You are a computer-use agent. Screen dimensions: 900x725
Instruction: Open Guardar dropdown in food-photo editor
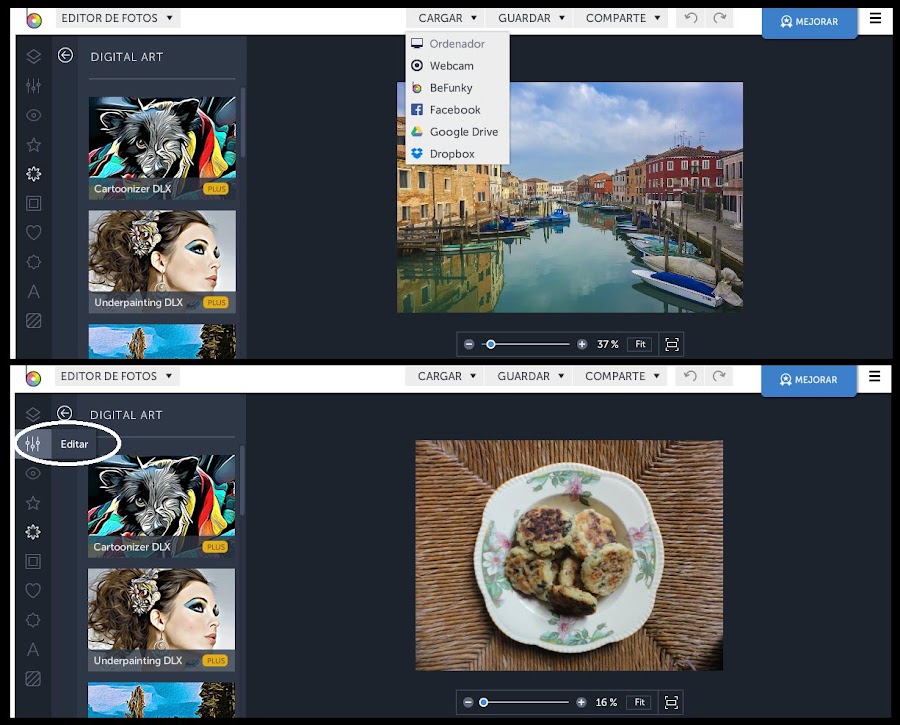coord(529,377)
